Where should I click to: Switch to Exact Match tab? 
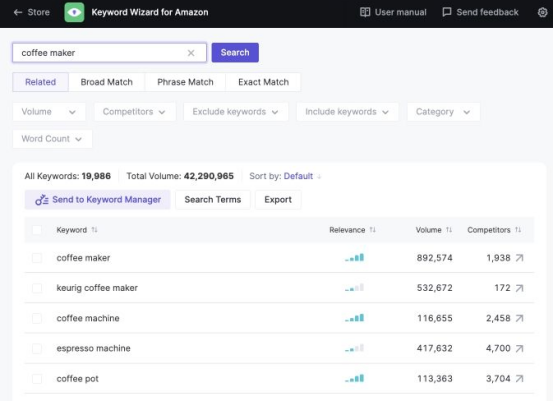(x=263, y=82)
